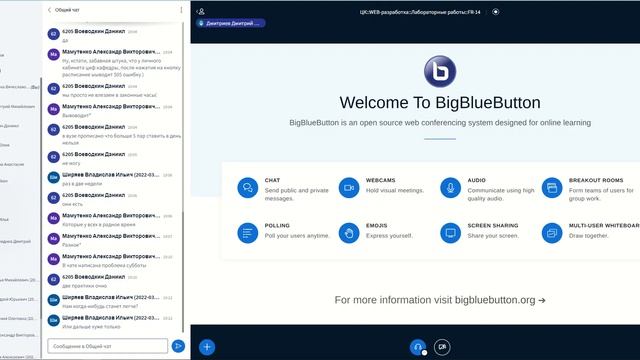The height and width of the screenshot is (360, 640).
Task: Click the chat panel vertical scrollbar
Action: click(183, 271)
